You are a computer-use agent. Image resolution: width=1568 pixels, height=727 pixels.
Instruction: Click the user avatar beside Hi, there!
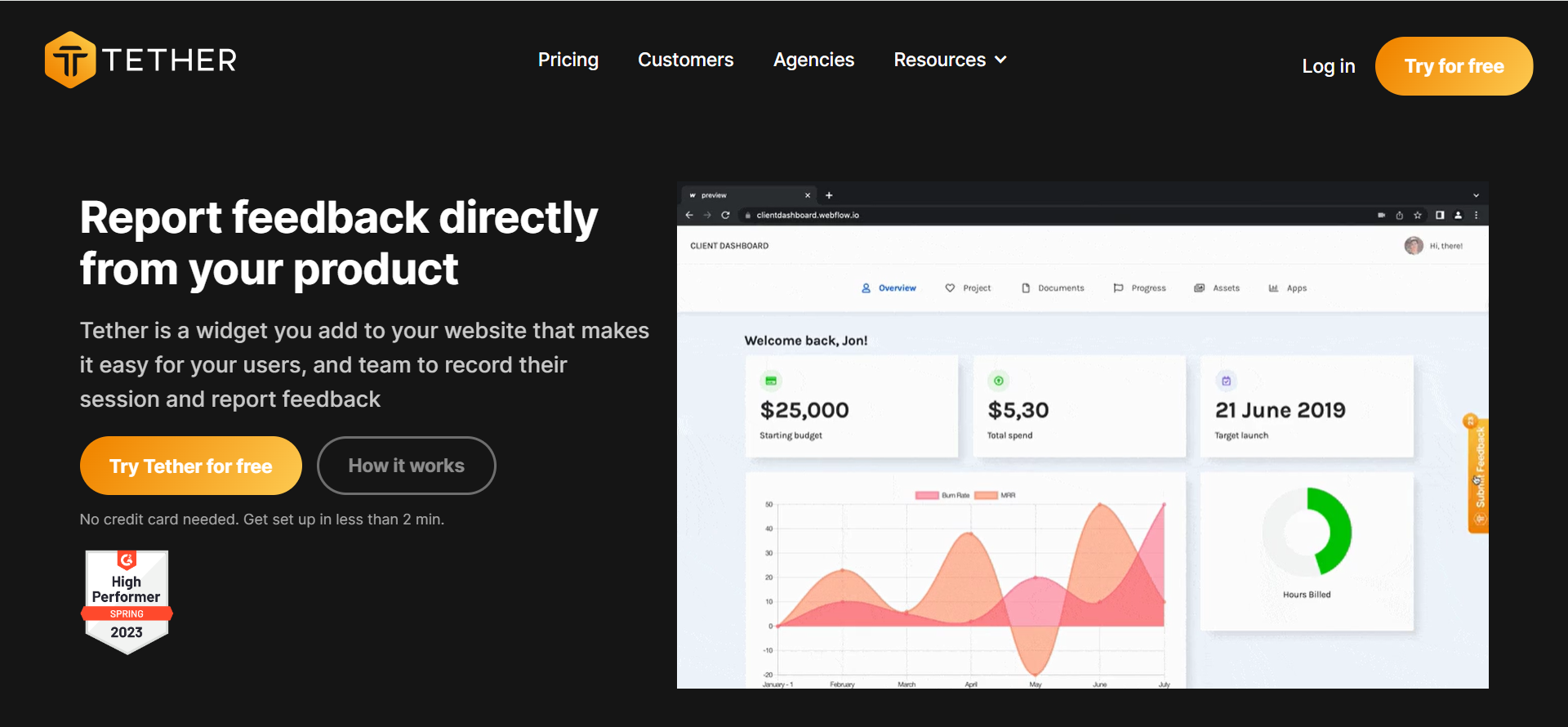1413,246
